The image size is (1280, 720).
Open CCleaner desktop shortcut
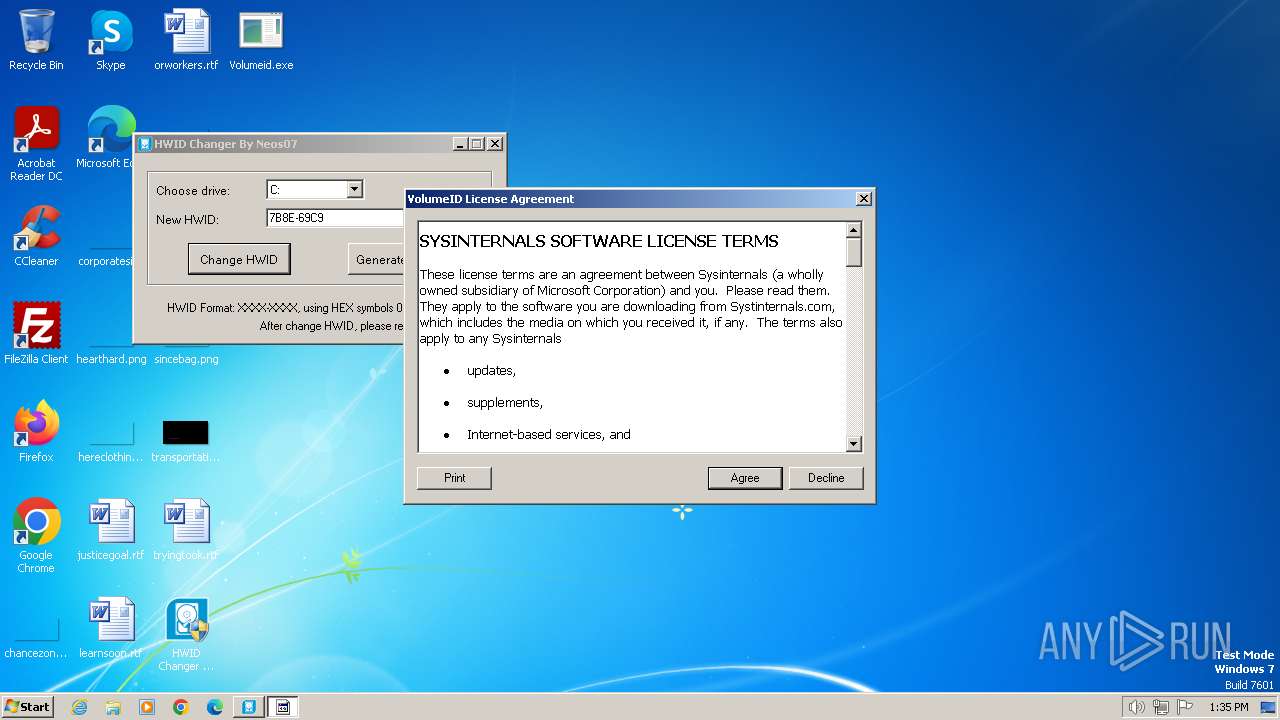[x=36, y=236]
